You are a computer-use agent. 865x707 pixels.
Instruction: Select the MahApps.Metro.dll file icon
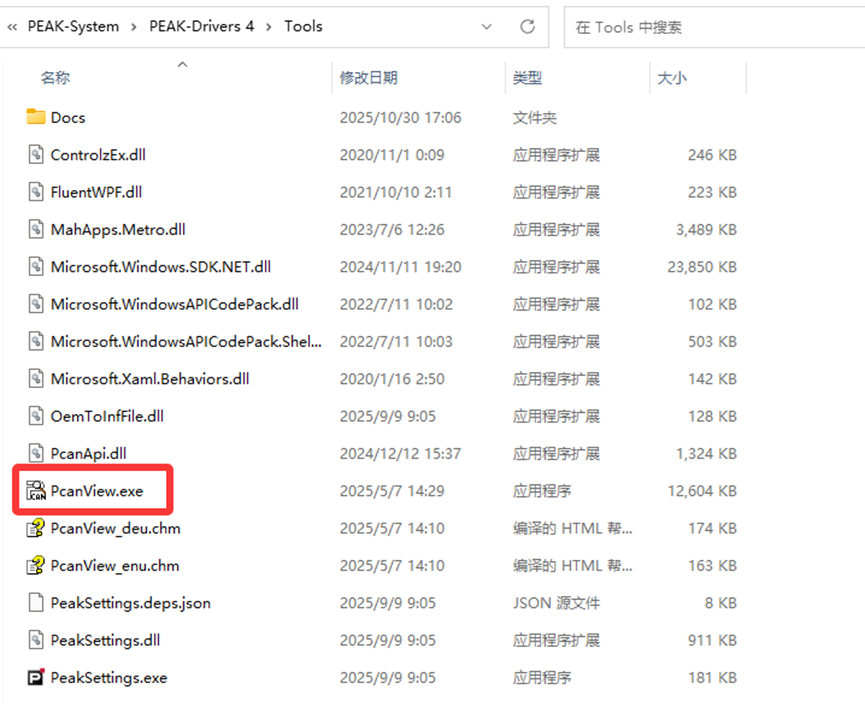[x=36, y=229]
